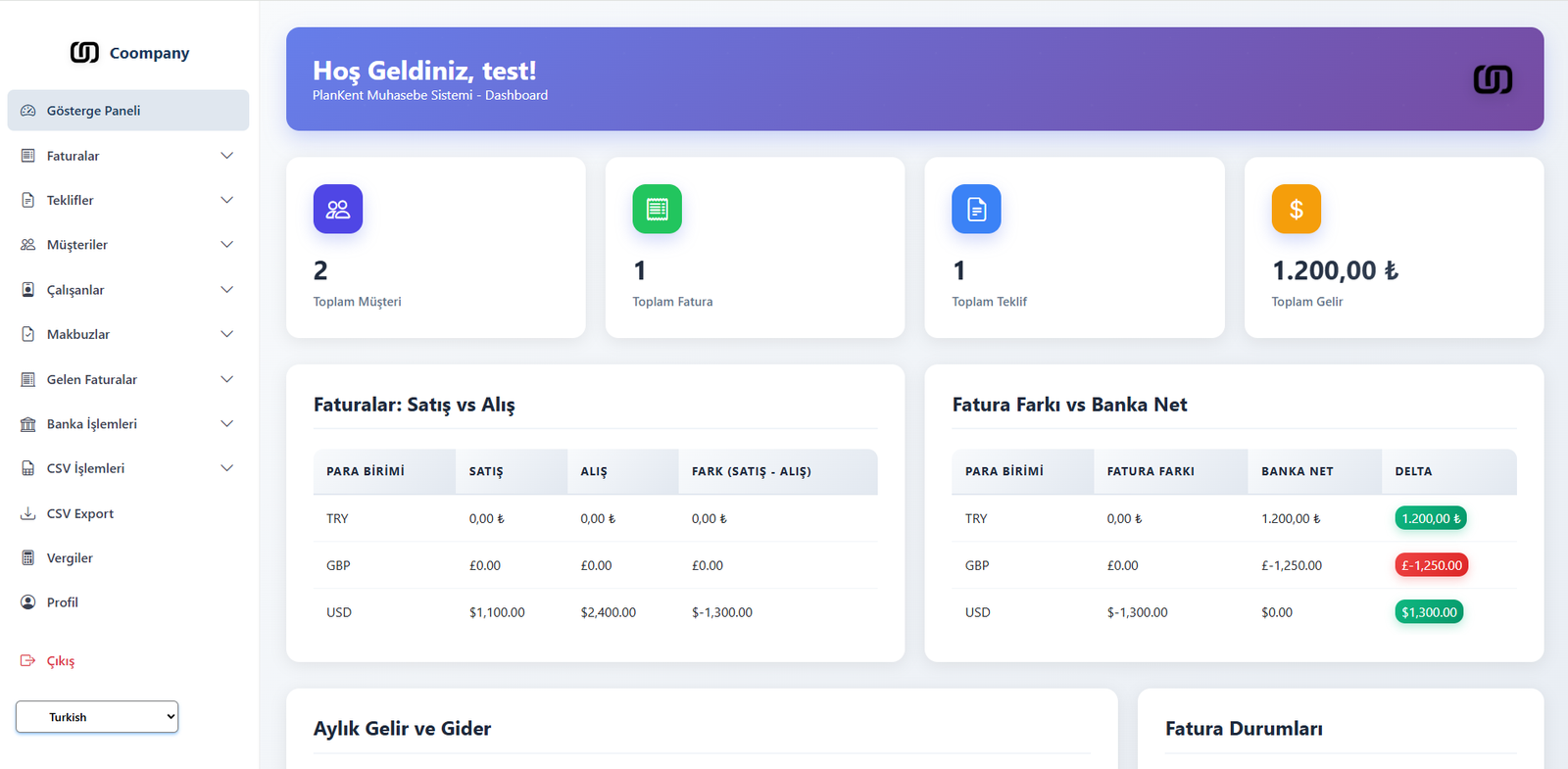Image resolution: width=1568 pixels, height=769 pixels.
Task: Expand the Gelen Faturalar chevron
Action: point(227,379)
